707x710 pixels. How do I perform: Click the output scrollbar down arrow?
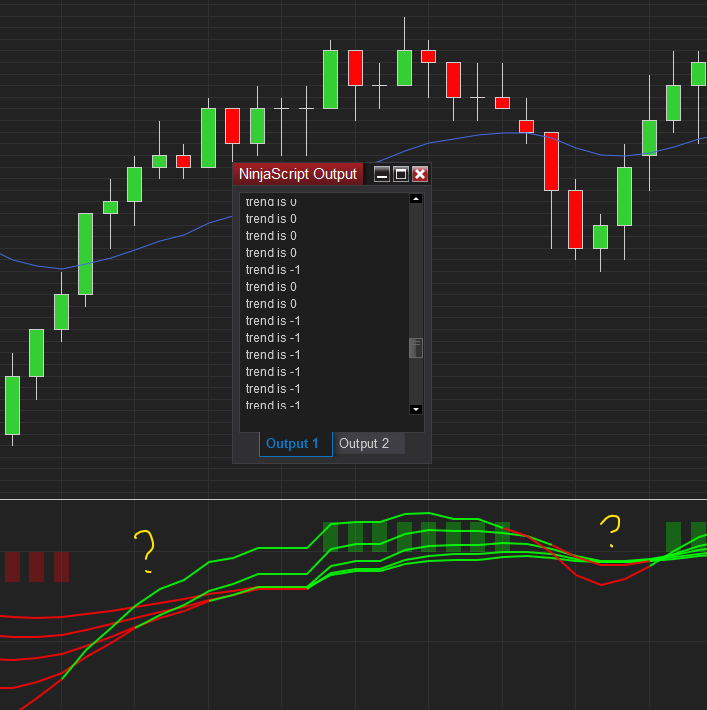coord(416,409)
